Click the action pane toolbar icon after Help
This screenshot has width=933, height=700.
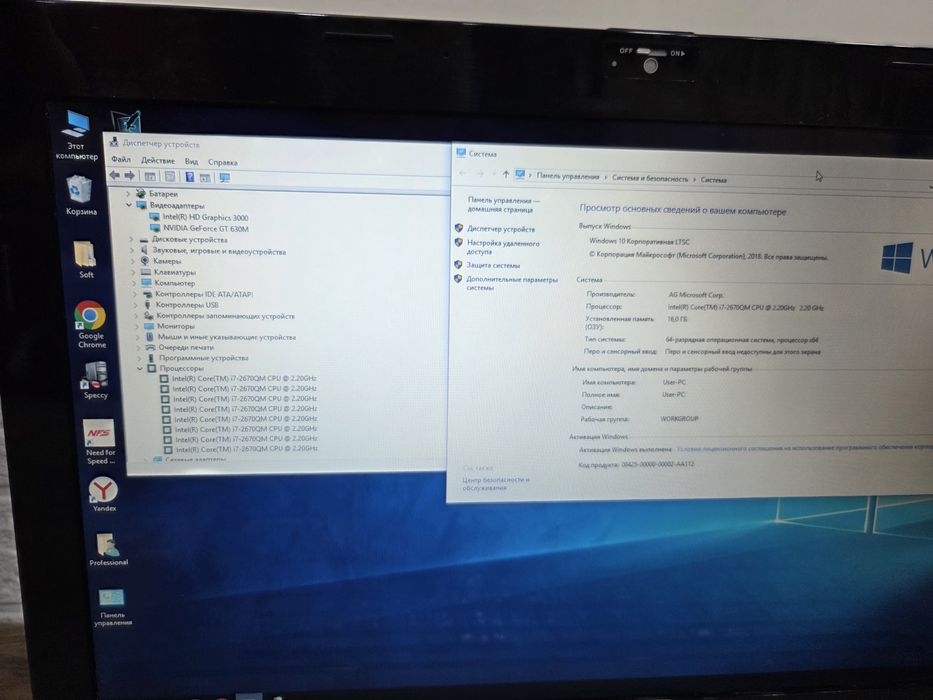[x=205, y=177]
